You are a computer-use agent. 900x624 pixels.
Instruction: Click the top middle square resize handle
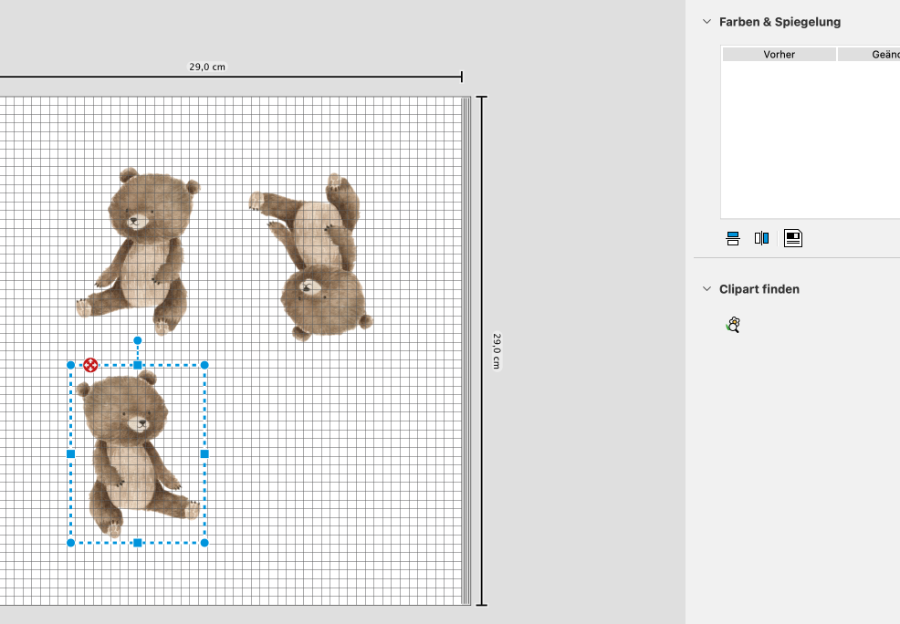tap(138, 365)
